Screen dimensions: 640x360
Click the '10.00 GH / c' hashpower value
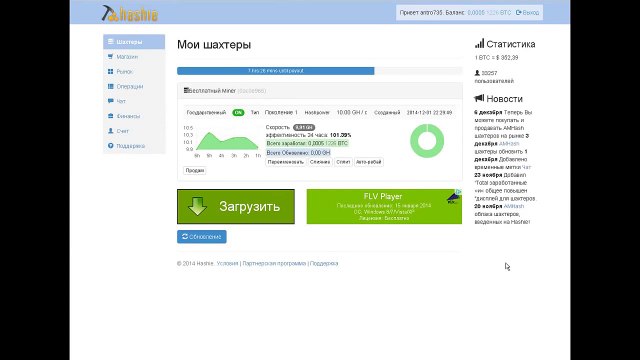pyautogui.click(x=352, y=113)
